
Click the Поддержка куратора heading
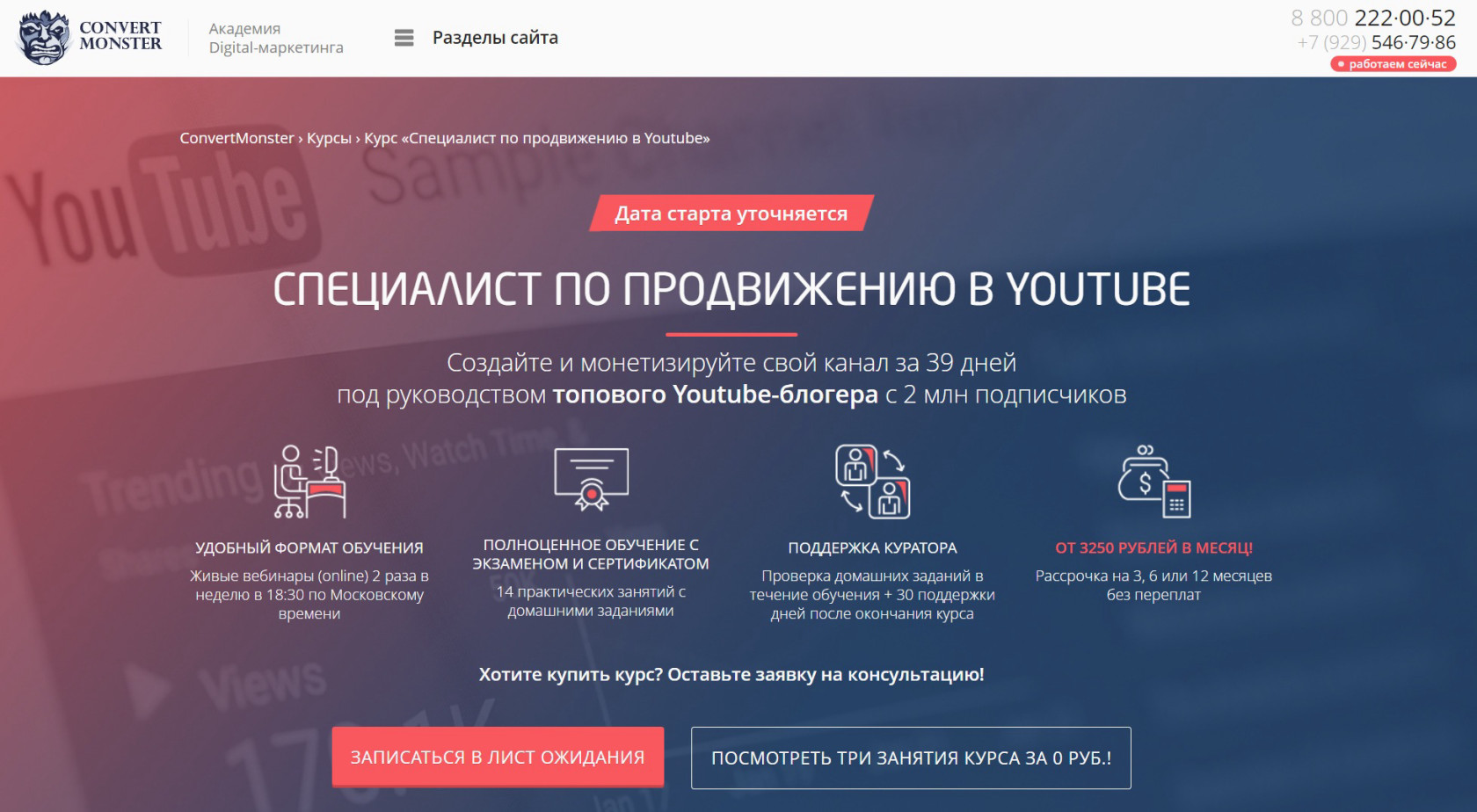click(872, 547)
